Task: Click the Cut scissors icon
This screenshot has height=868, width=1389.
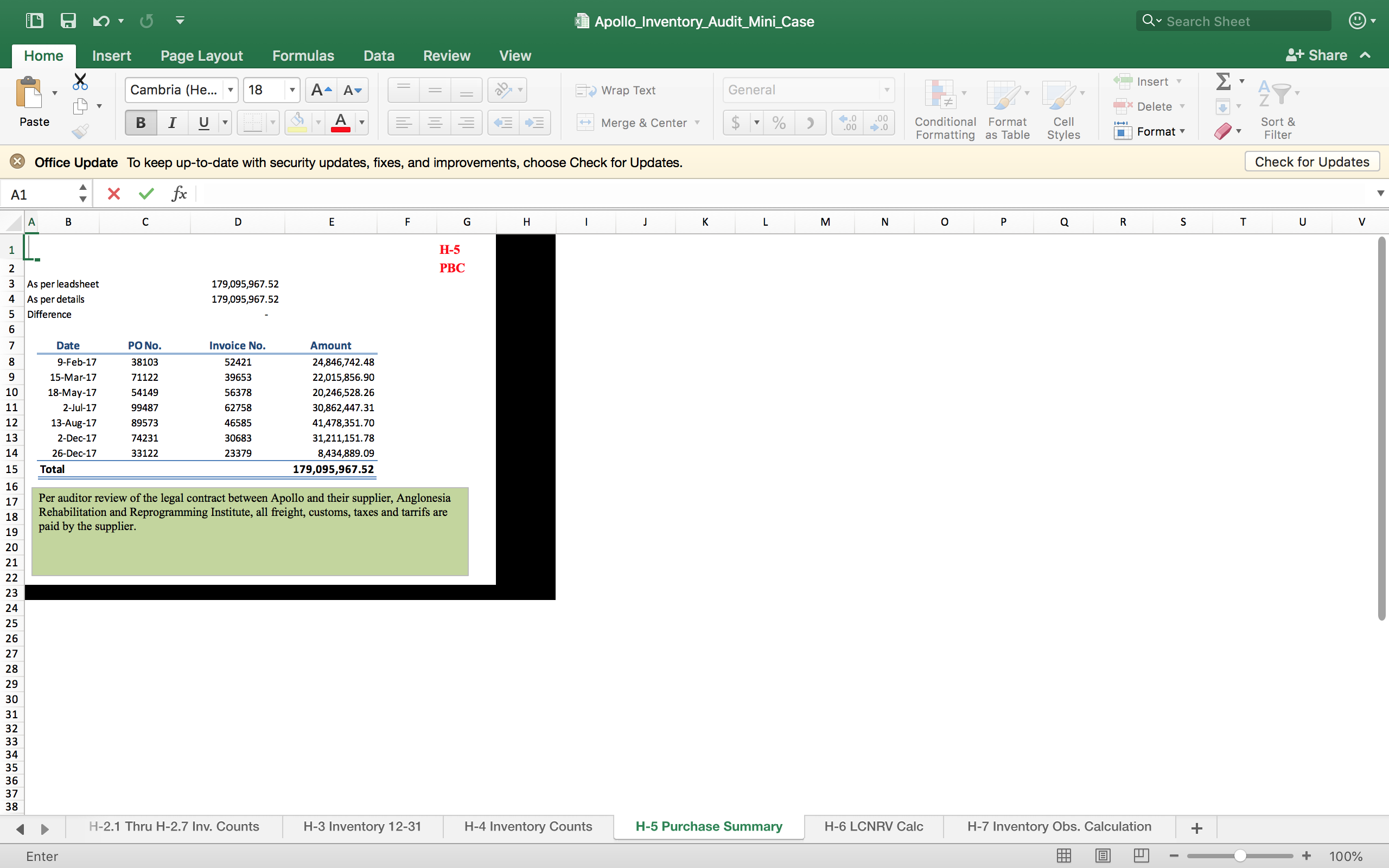Action: click(80, 81)
